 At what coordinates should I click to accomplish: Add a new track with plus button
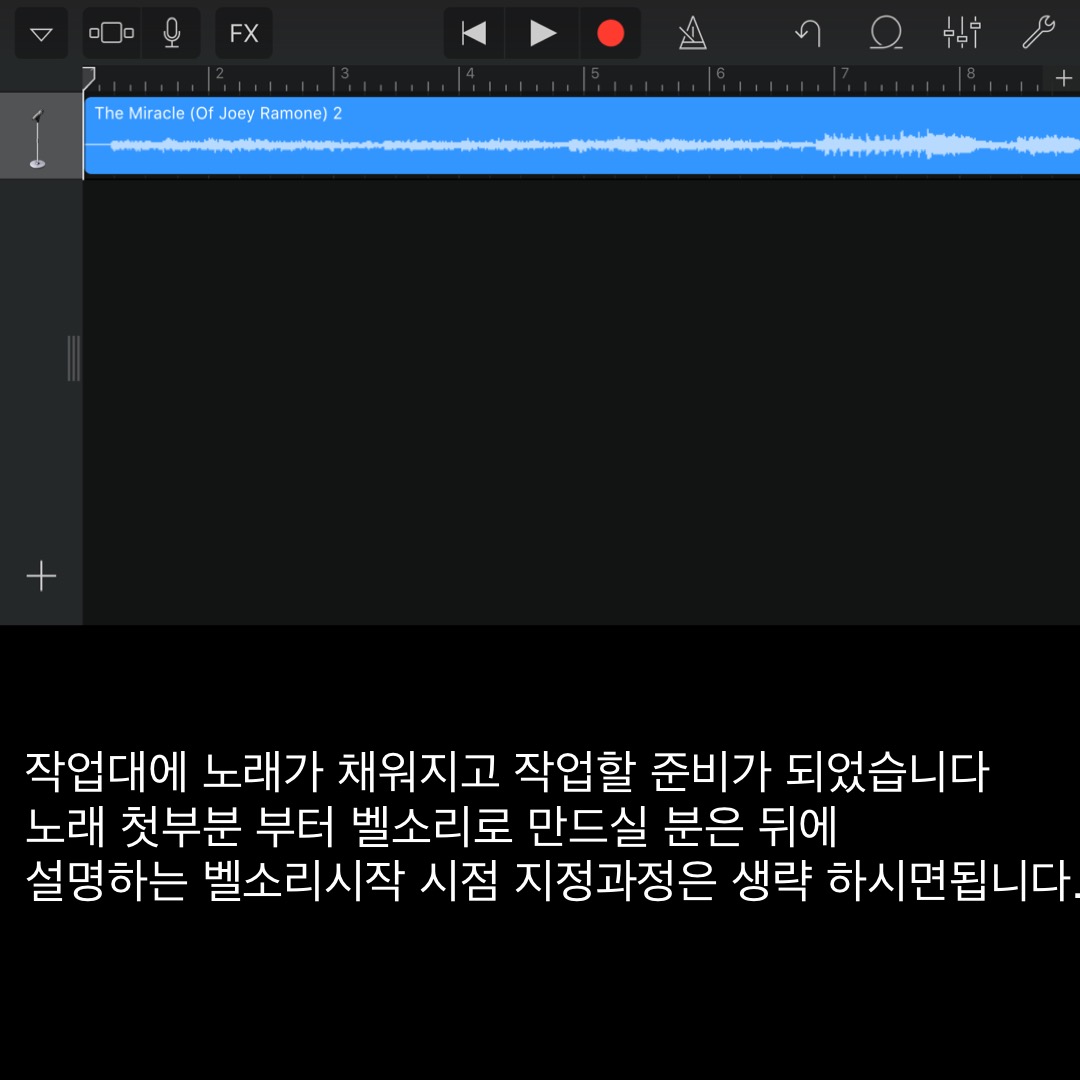click(x=41, y=577)
